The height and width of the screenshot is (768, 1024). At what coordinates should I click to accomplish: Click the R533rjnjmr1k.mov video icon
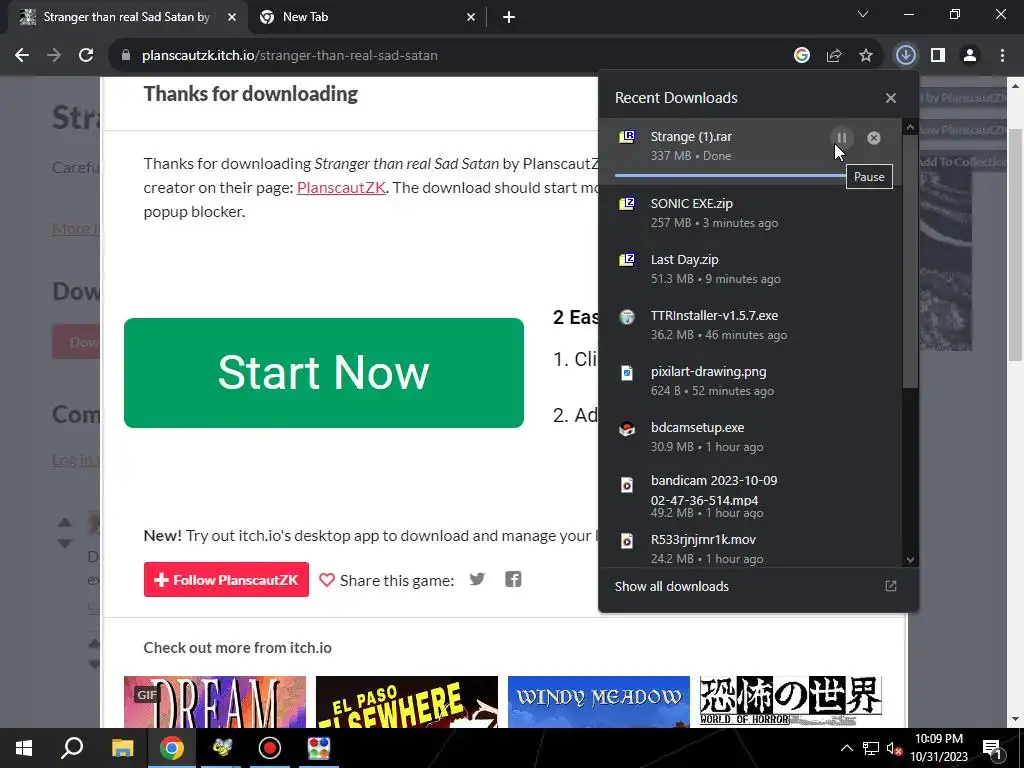(627, 541)
